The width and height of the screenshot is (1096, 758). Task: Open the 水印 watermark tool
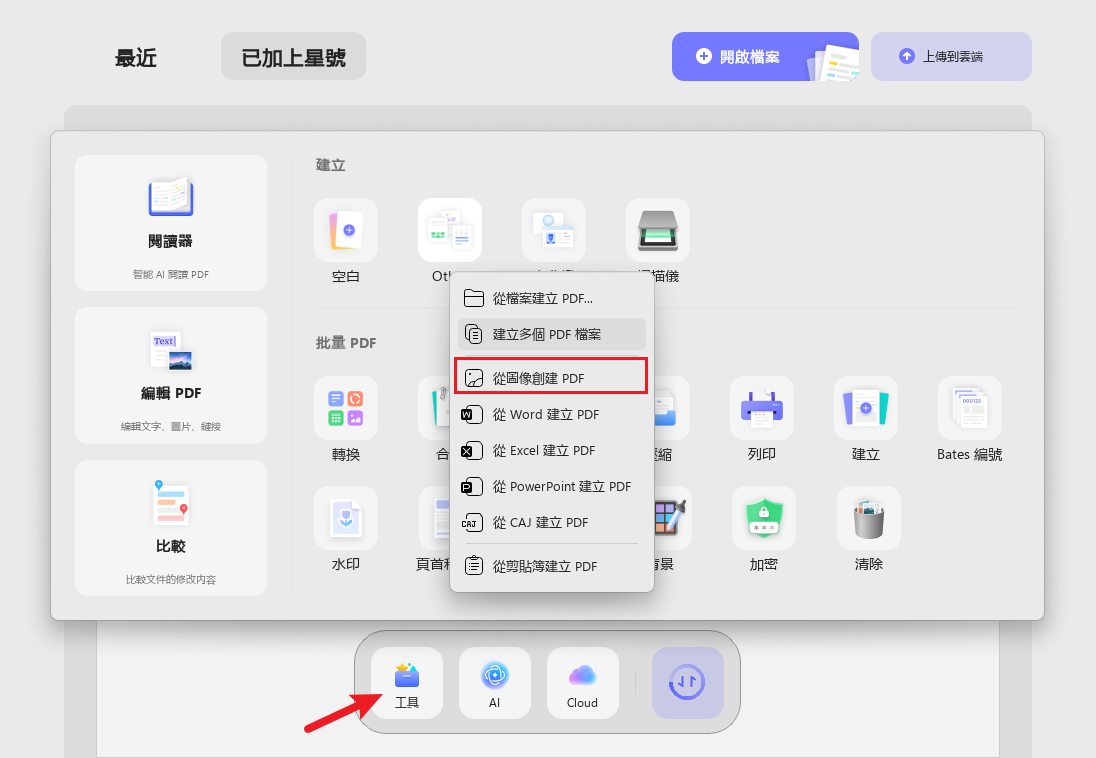pyautogui.click(x=346, y=518)
